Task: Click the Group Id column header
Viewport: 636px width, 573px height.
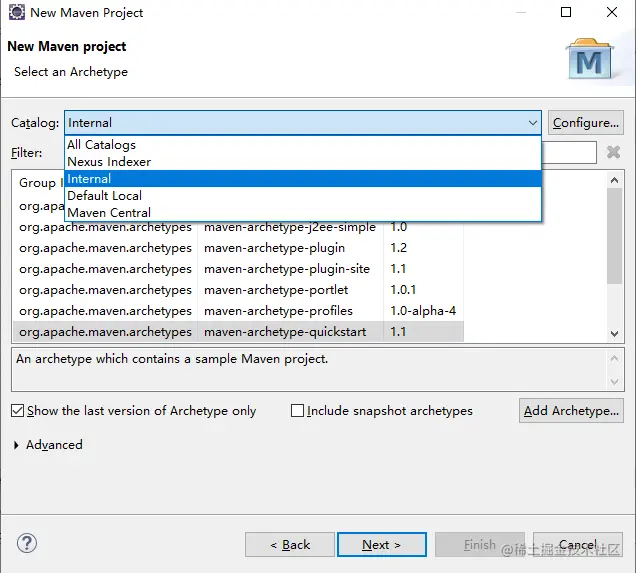Action: pyautogui.click(x=39, y=183)
